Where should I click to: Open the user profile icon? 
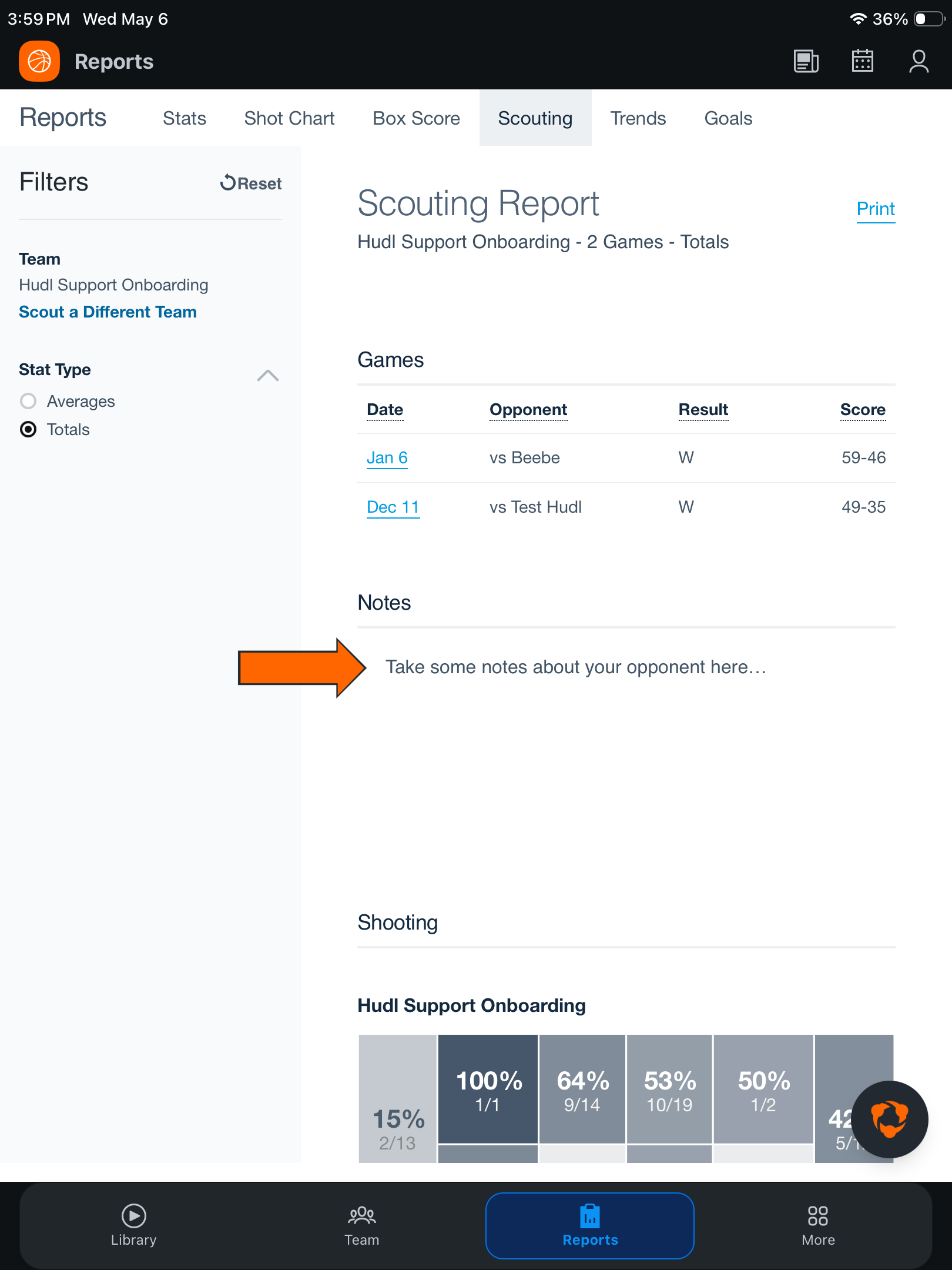[919, 61]
